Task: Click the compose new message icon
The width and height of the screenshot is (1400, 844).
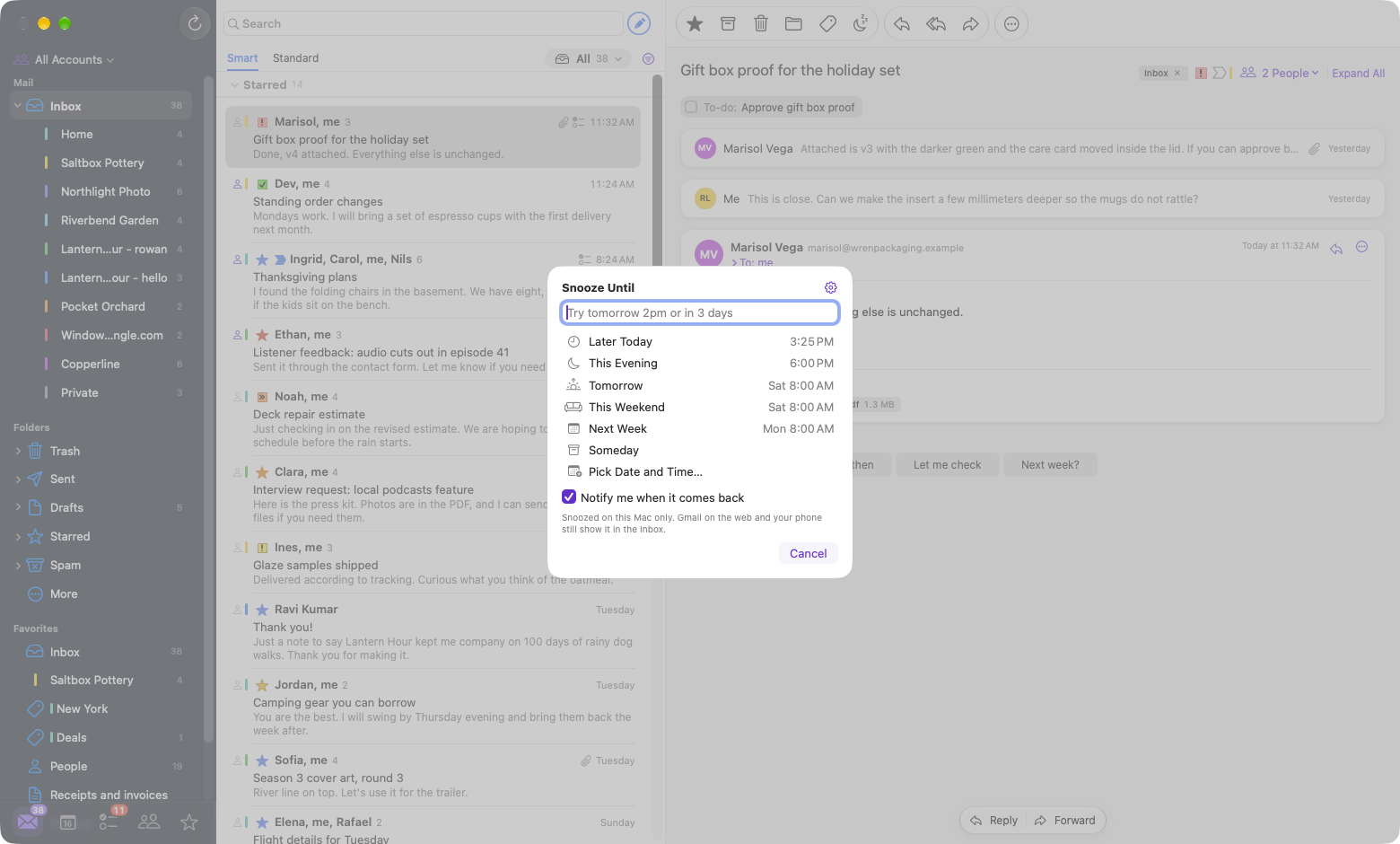Action: coord(639,23)
